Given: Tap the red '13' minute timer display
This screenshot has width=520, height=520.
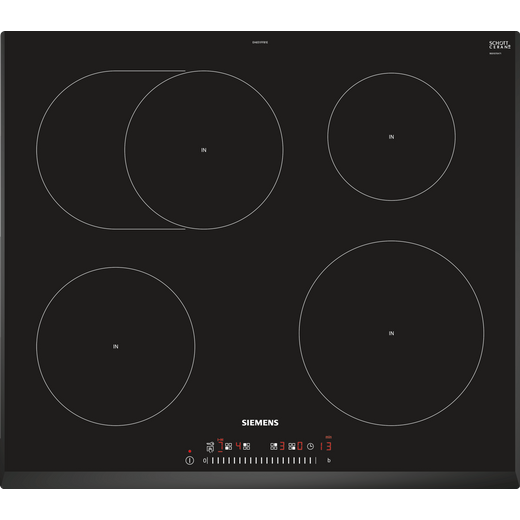Looking at the screenshot, I should click(326, 446).
